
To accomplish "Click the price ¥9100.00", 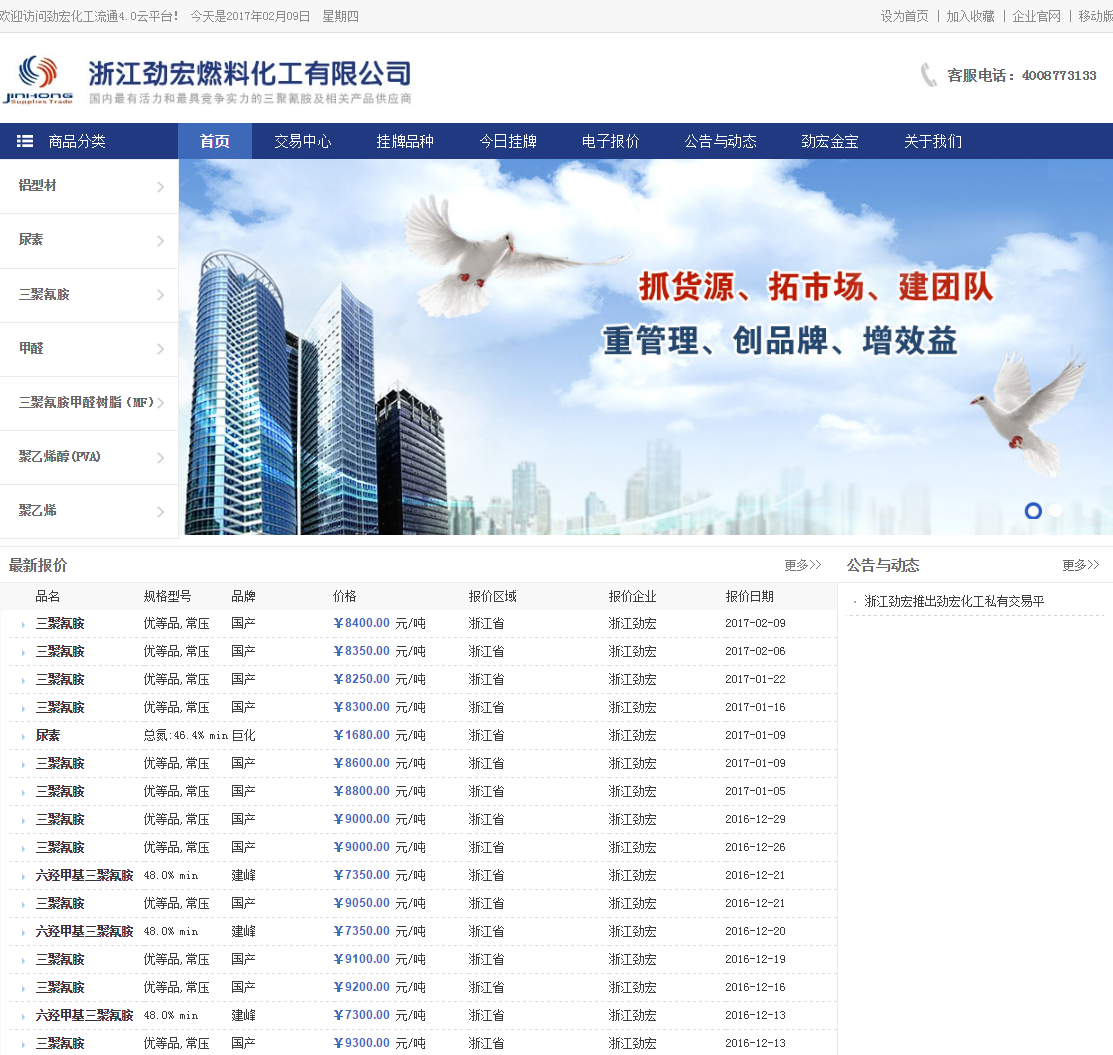I will click(x=361, y=959).
